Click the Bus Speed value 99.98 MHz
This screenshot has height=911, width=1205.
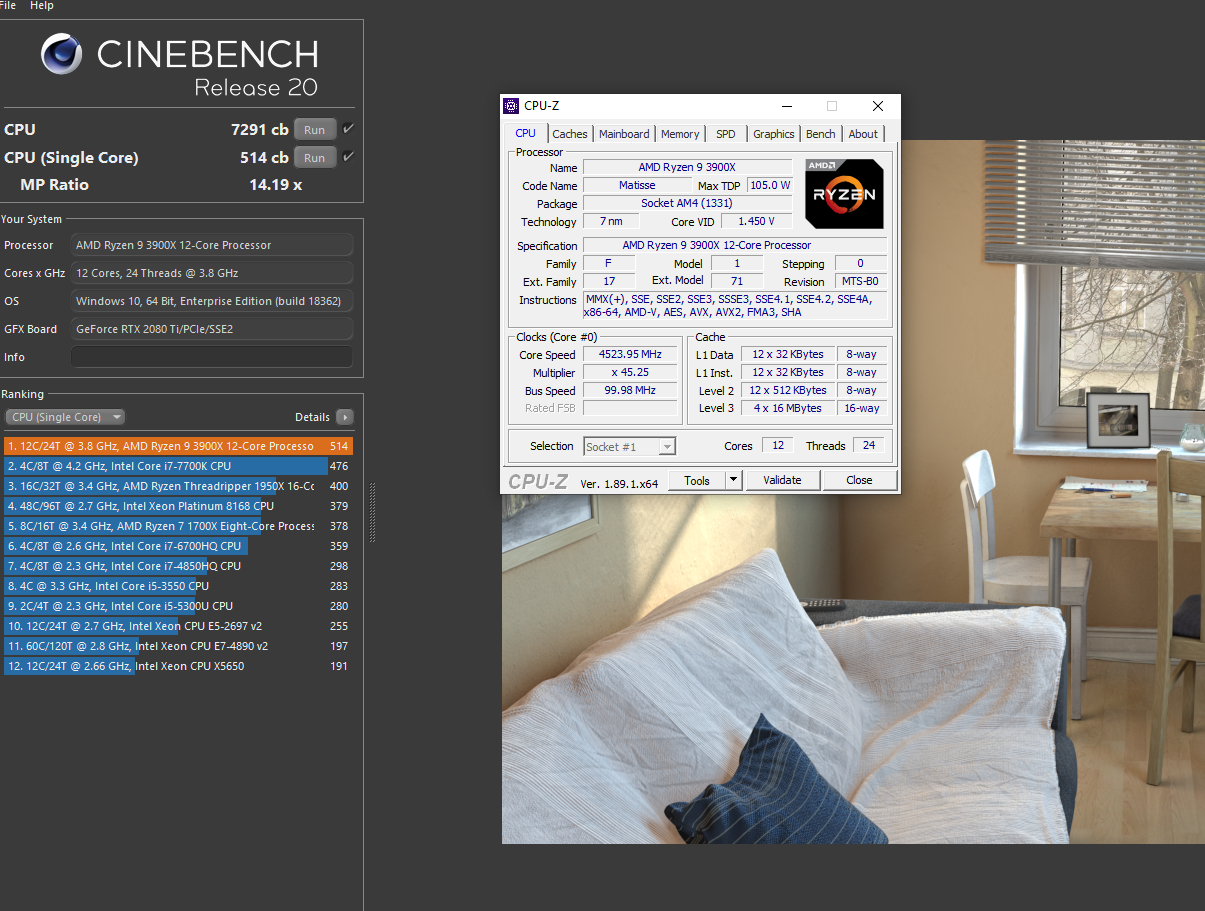[630, 391]
